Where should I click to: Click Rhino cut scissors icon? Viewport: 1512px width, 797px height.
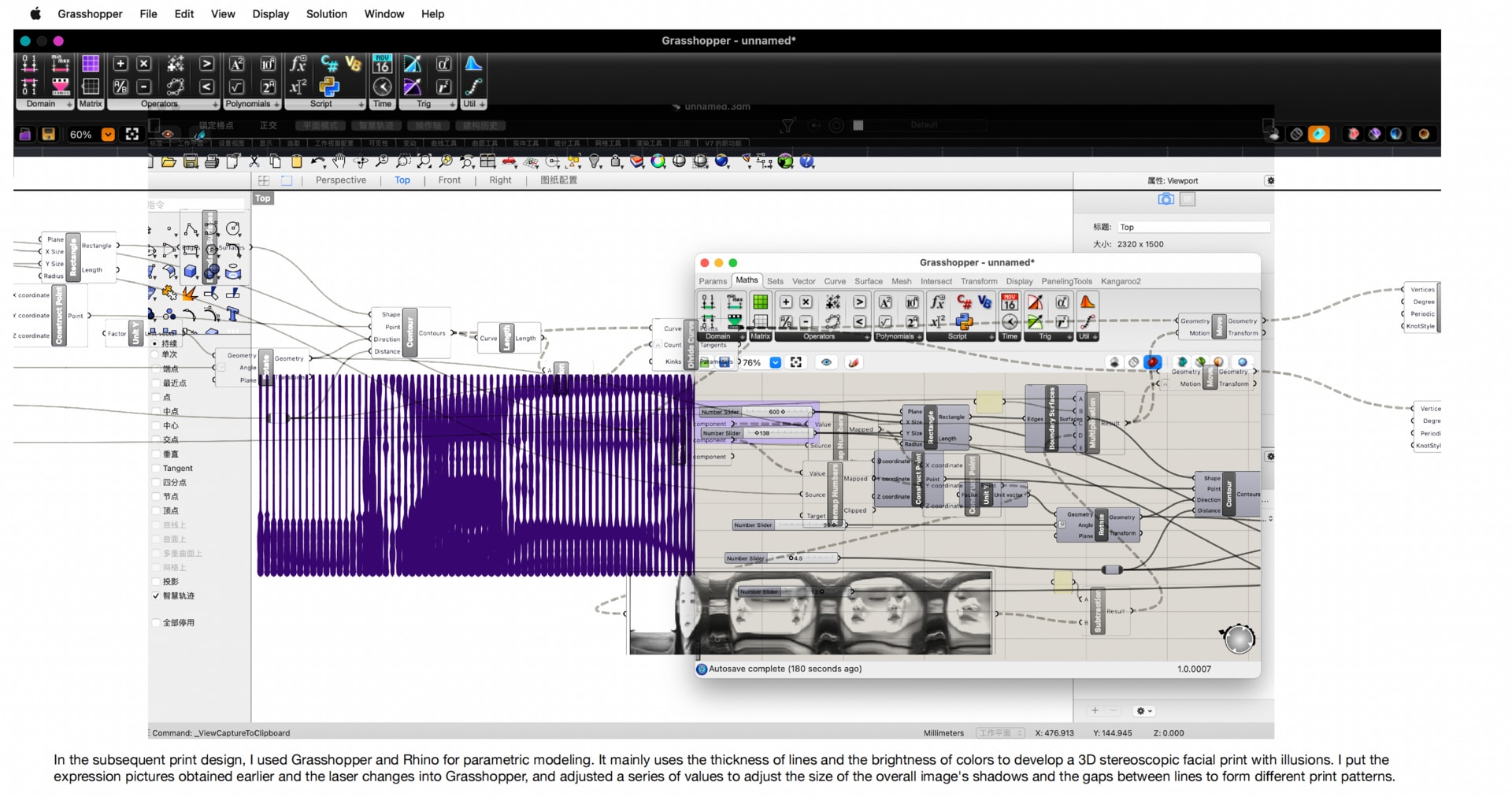tap(254, 161)
